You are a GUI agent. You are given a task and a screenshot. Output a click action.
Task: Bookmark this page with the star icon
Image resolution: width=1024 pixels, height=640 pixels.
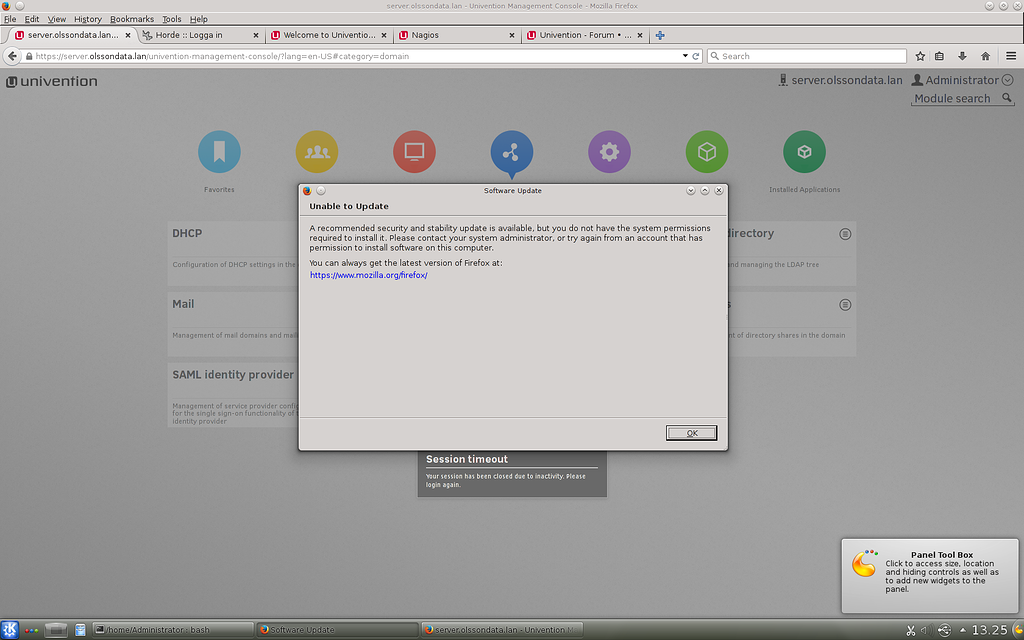pos(919,56)
